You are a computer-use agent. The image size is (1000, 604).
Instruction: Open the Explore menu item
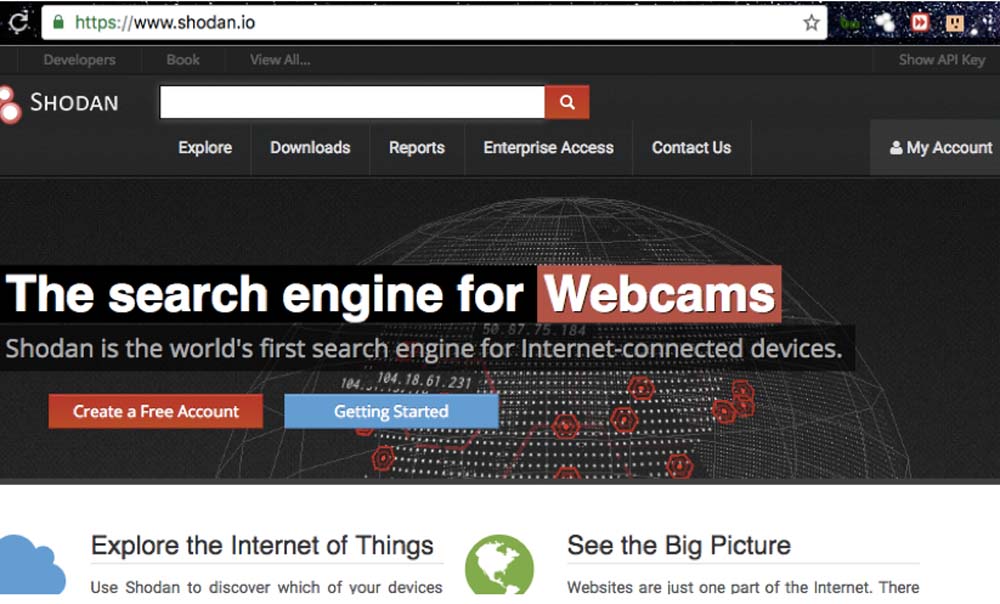205,147
